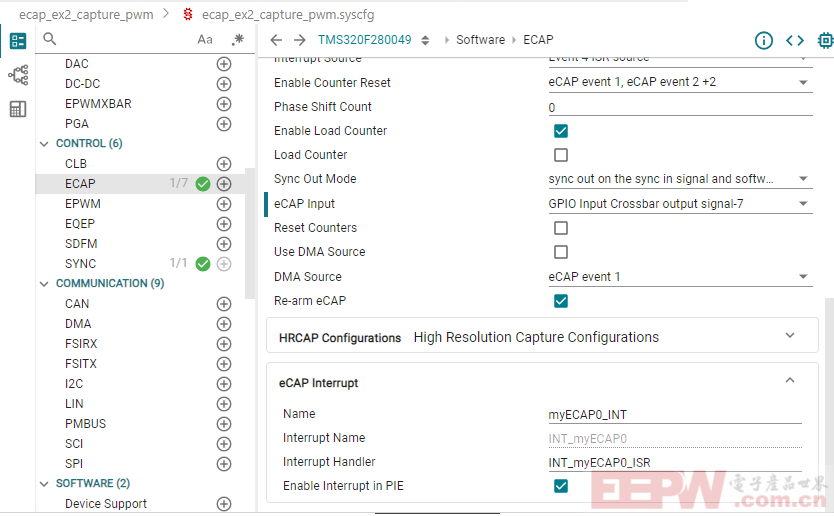Select FSIRX module in tree

[81, 344]
